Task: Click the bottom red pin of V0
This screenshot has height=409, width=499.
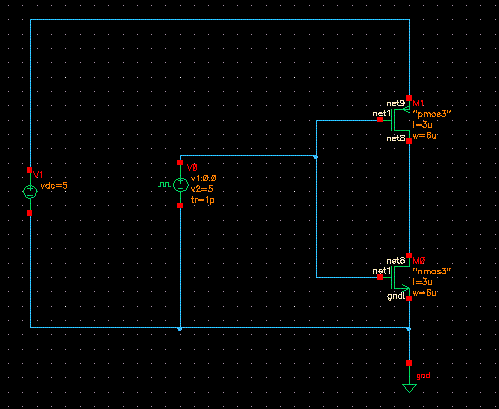Action: pos(180,206)
